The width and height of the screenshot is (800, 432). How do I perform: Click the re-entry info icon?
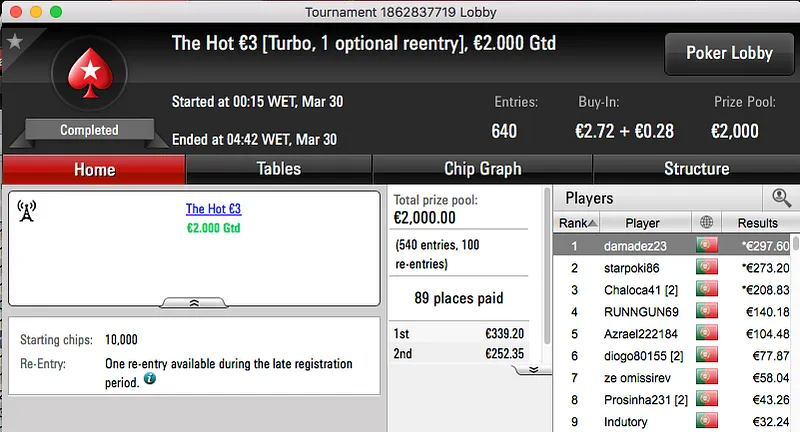[150, 380]
